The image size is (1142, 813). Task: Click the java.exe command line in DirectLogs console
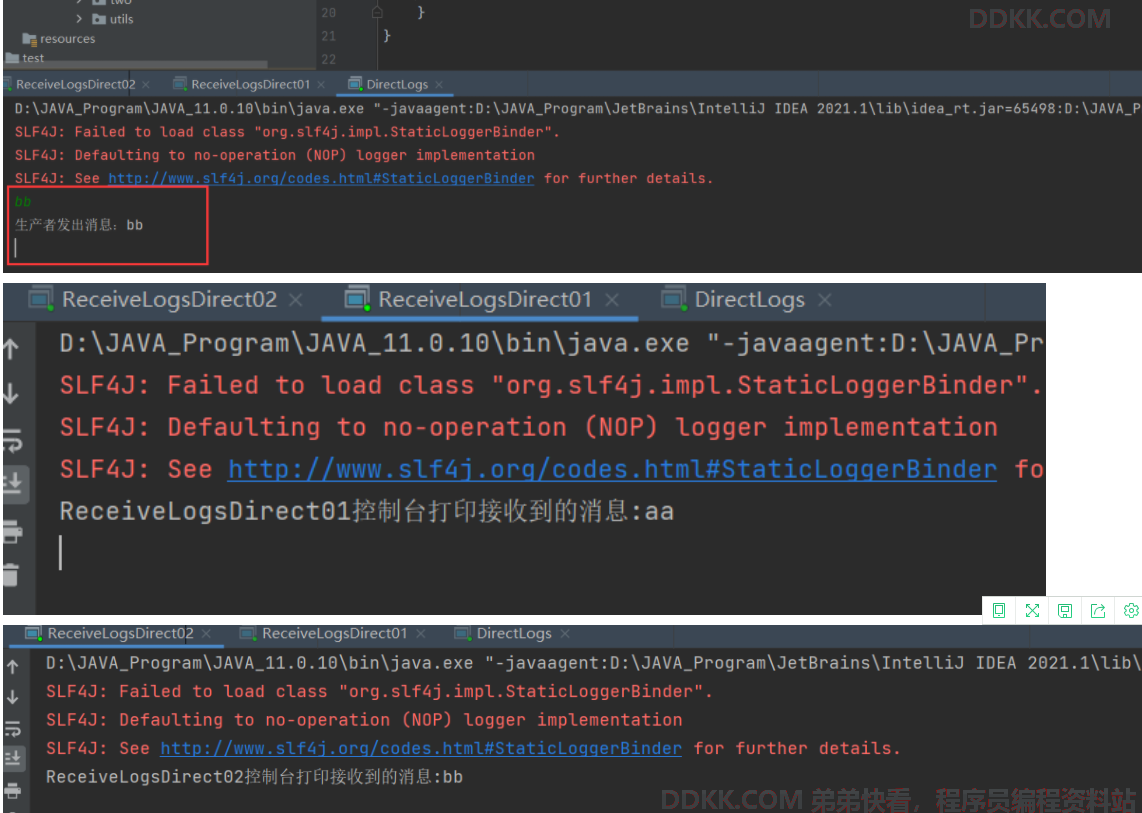(x=578, y=109)
